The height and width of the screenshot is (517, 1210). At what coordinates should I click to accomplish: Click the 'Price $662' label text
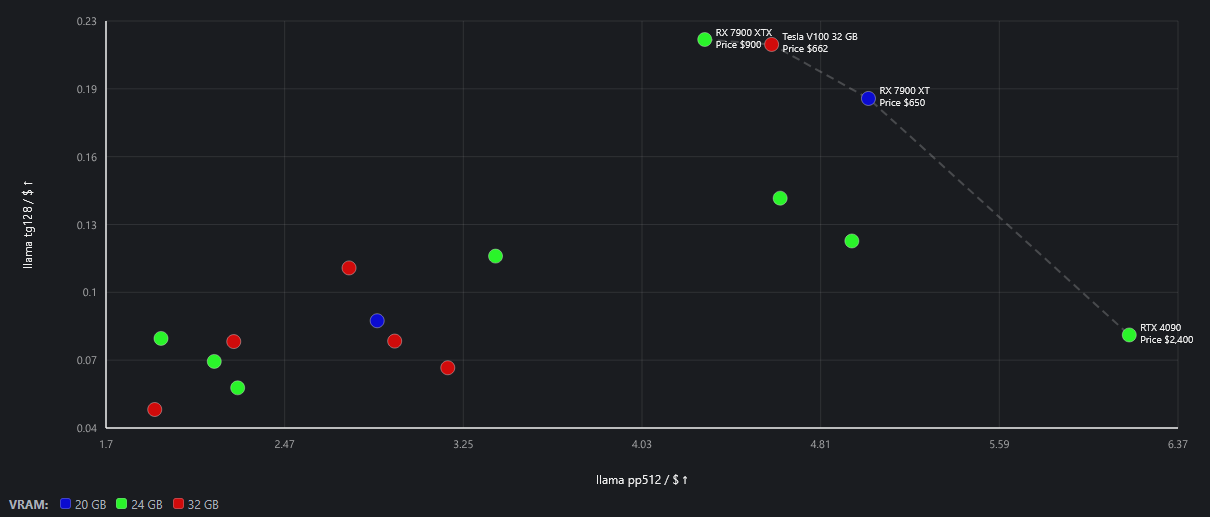[x=805, y=49]
